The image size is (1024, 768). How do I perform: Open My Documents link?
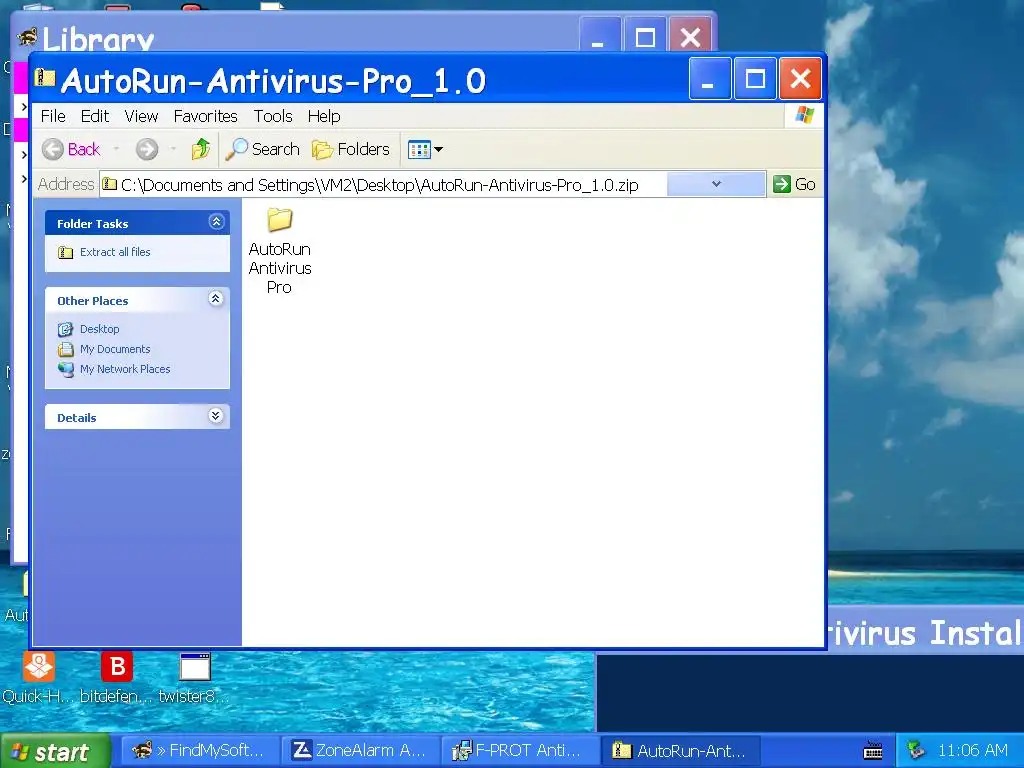click(x=115, y=349)
